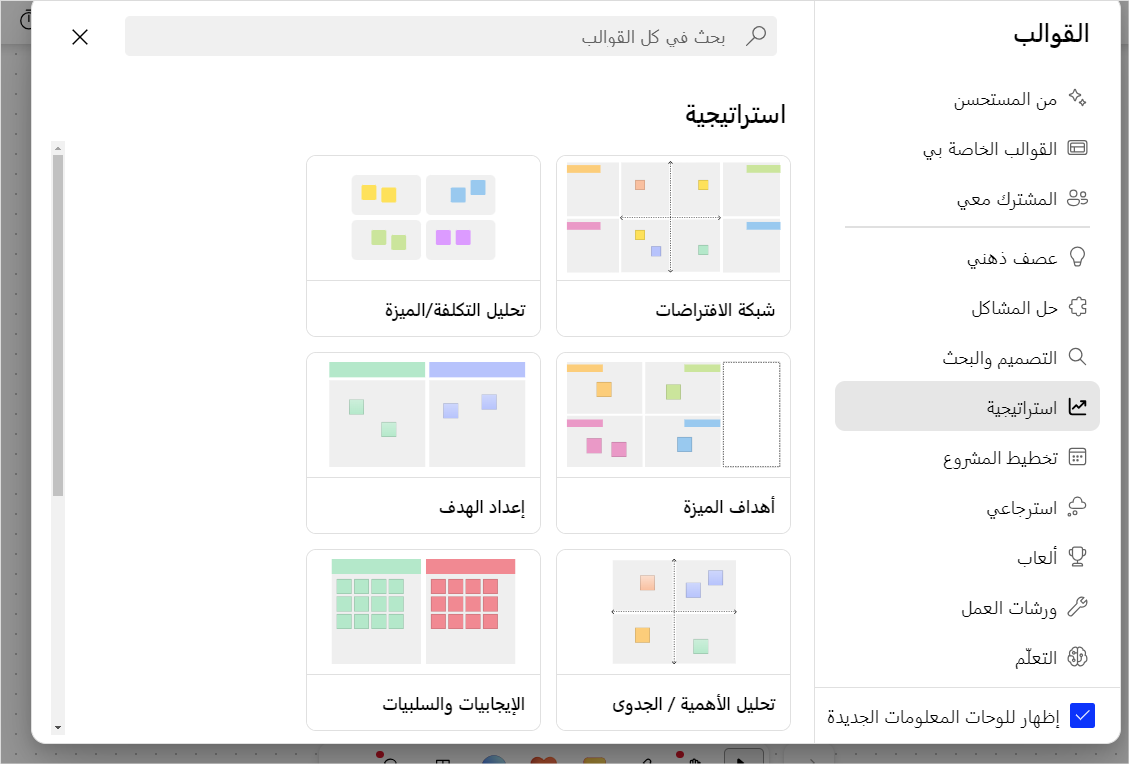Uncheck إظهار للوحات المعلومات الجديدة checkbox
This screenshot has width=1129, height=764.
point(1082,716)
